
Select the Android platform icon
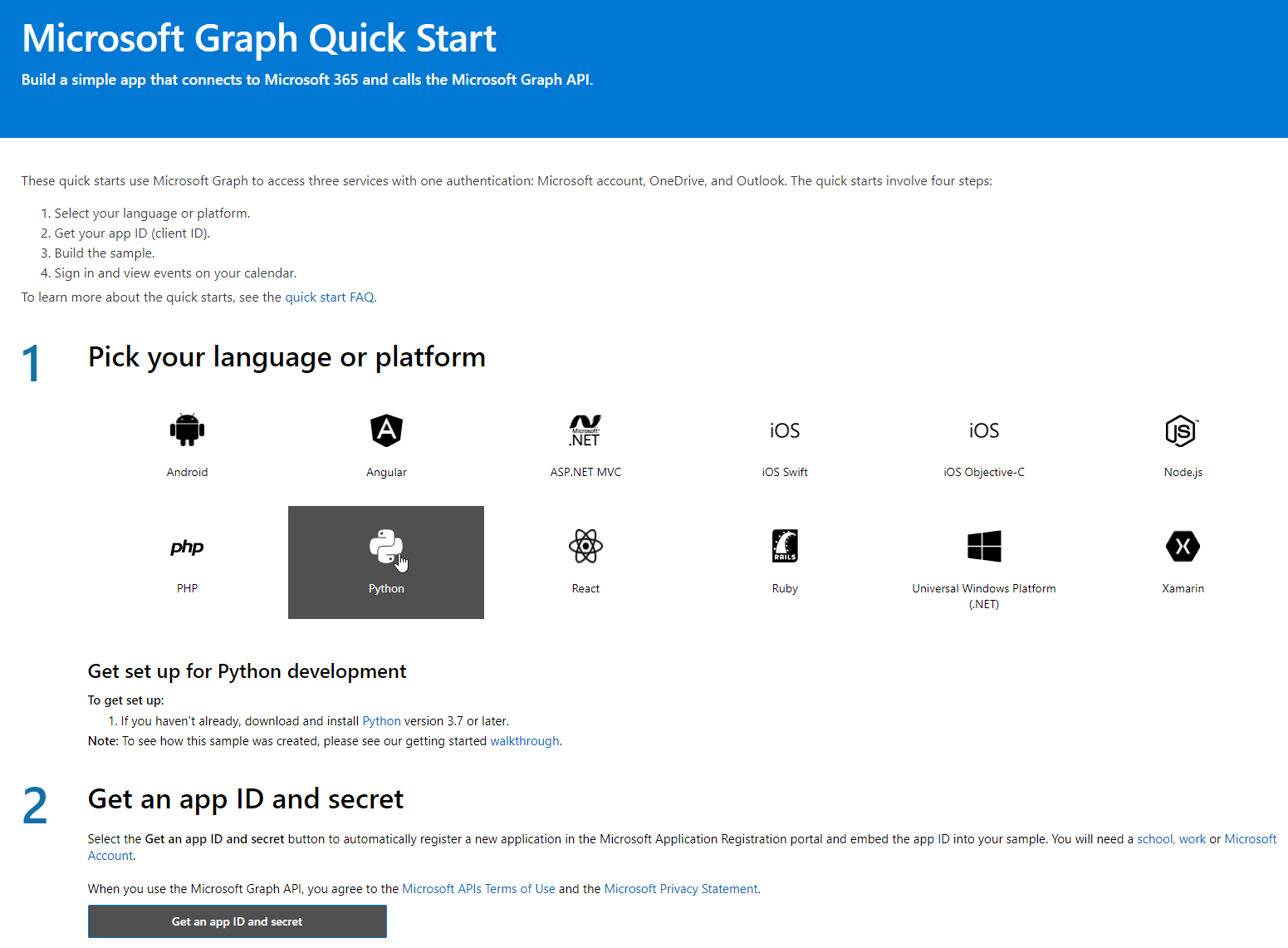click(x=187, y=430)
